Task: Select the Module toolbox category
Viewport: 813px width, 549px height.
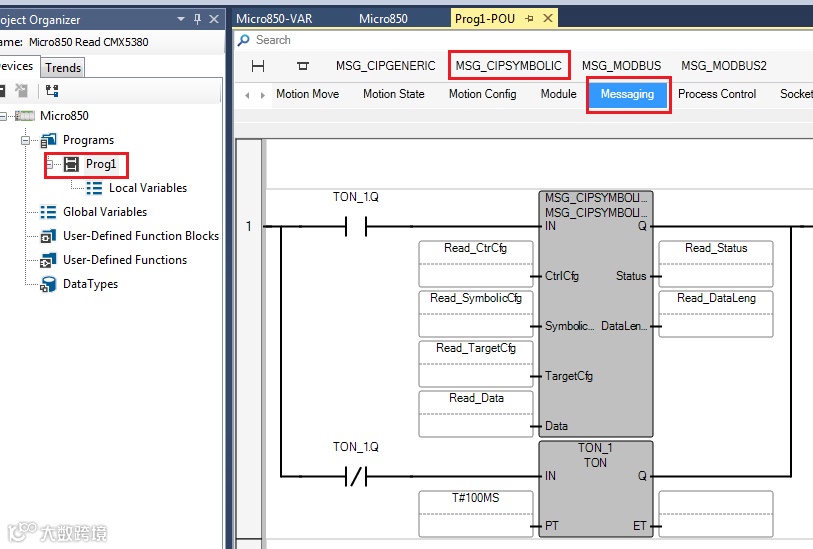Action: (x=558, y=94)
